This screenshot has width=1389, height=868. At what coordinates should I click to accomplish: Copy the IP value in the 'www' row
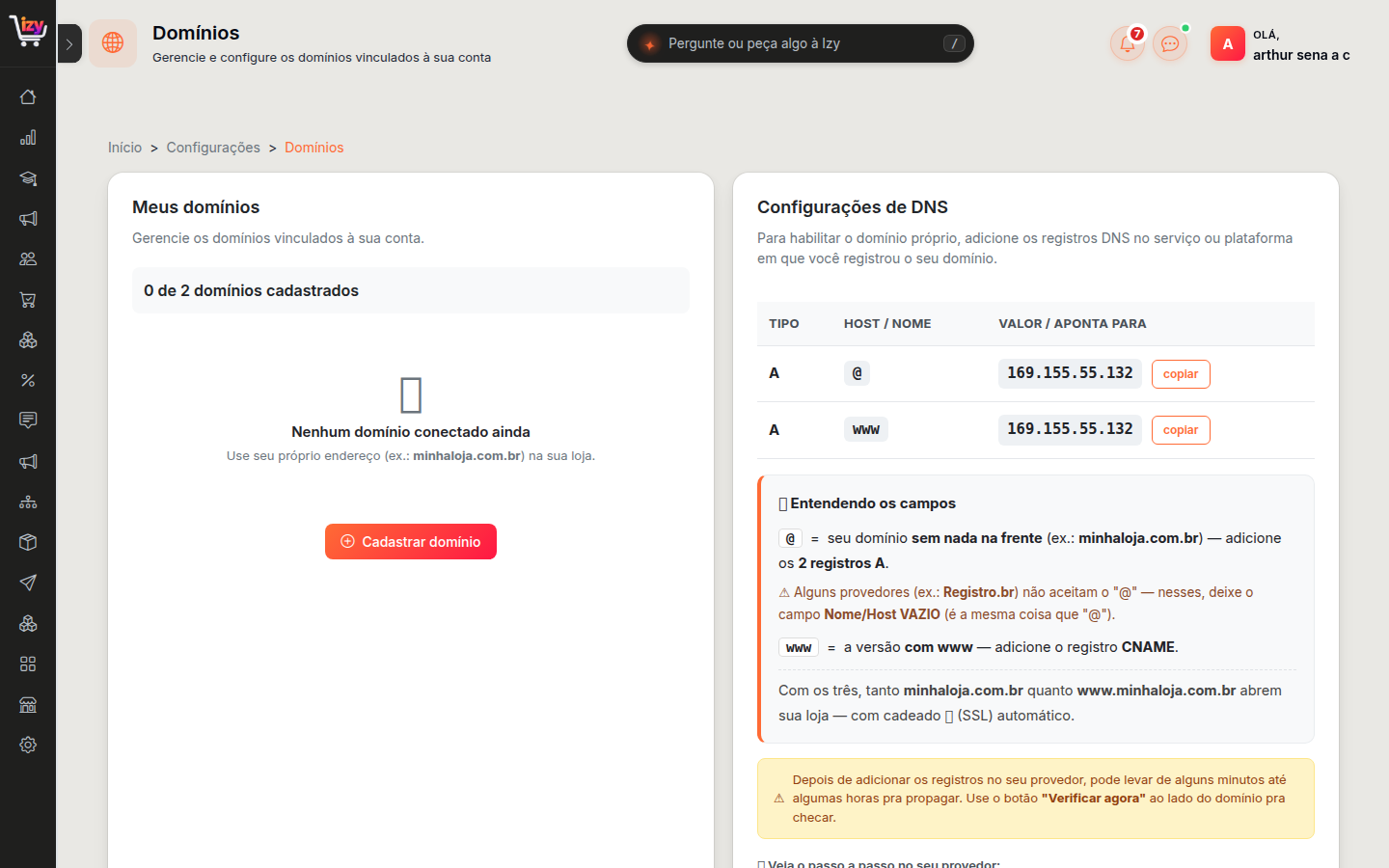[x=1181, y=430]
